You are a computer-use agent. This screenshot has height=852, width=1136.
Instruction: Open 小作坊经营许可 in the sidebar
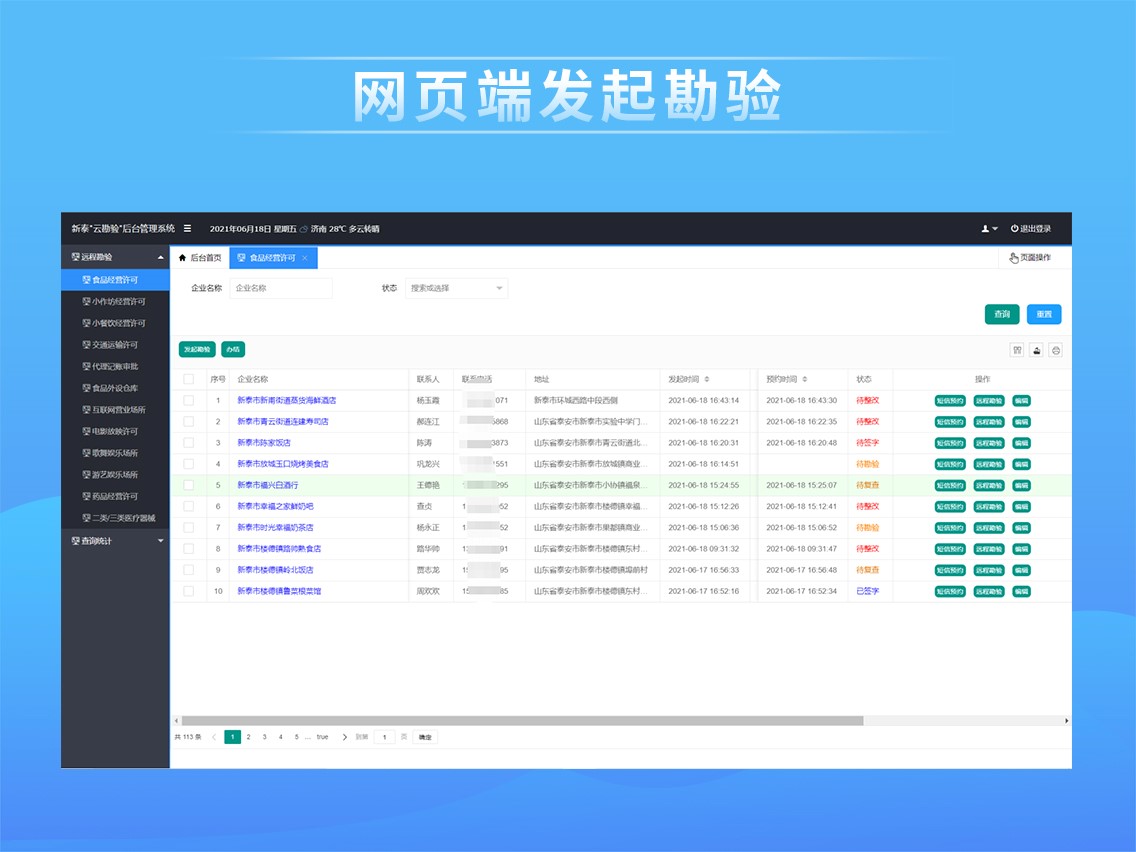click(118, 301)
